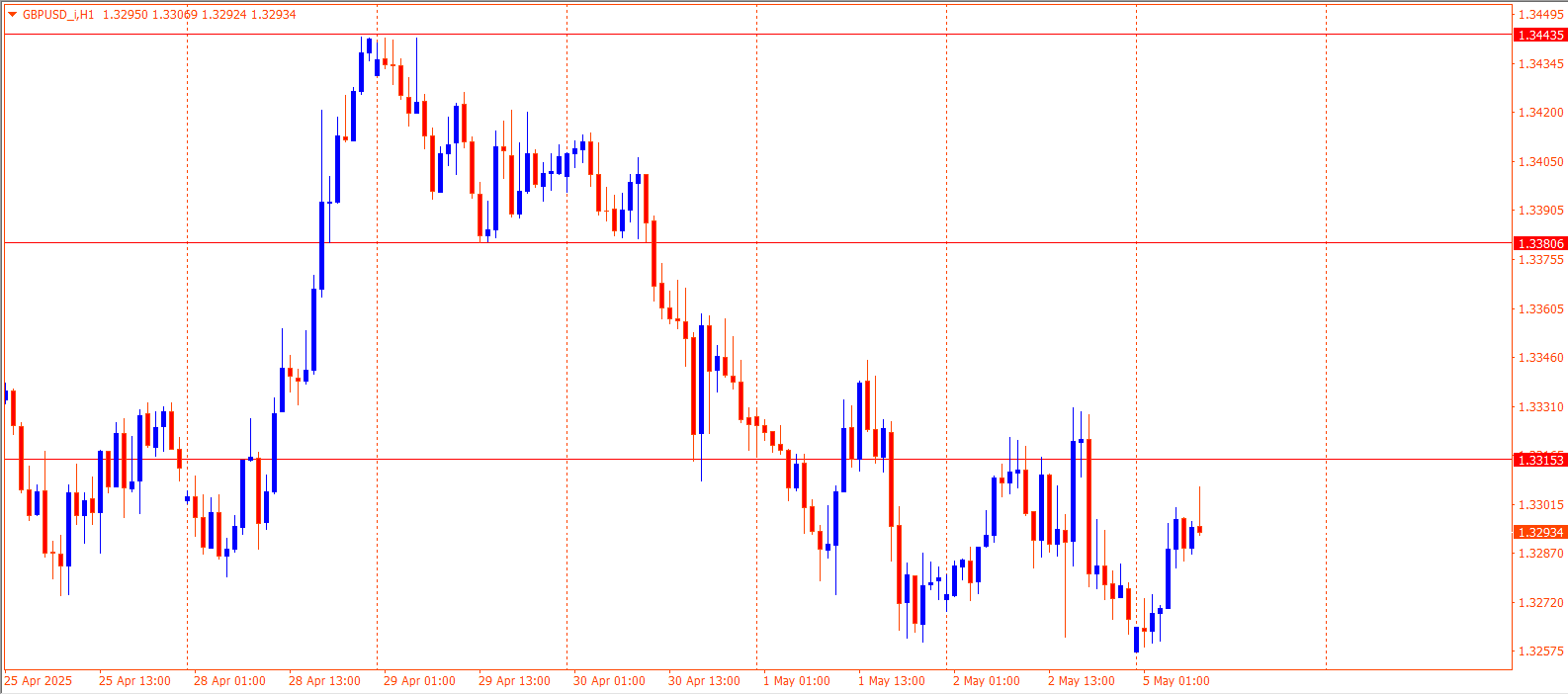
Task: Click the GBPUSD_i,H1 chart title text
Action: 58,15
